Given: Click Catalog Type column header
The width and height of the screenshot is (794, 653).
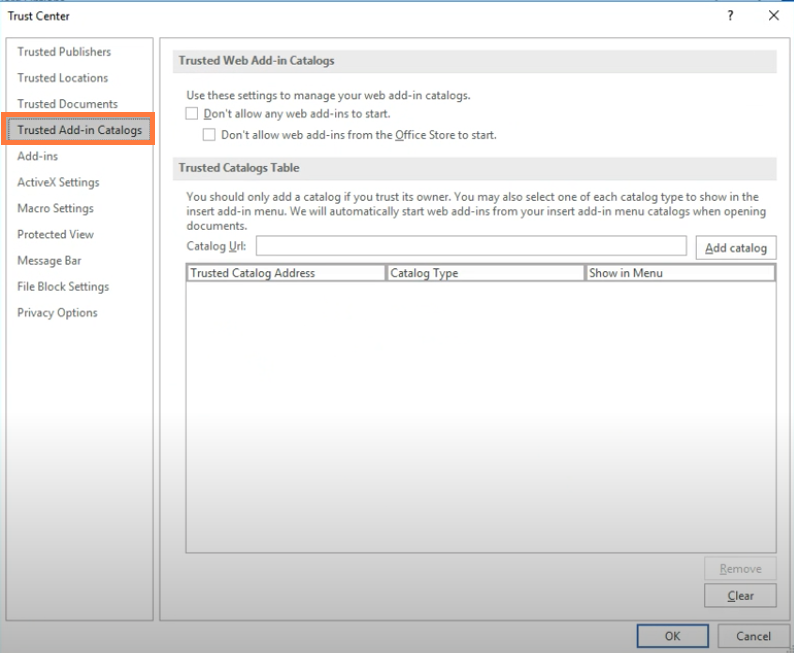Looking at the screenshot, I should tap(485, 273).
